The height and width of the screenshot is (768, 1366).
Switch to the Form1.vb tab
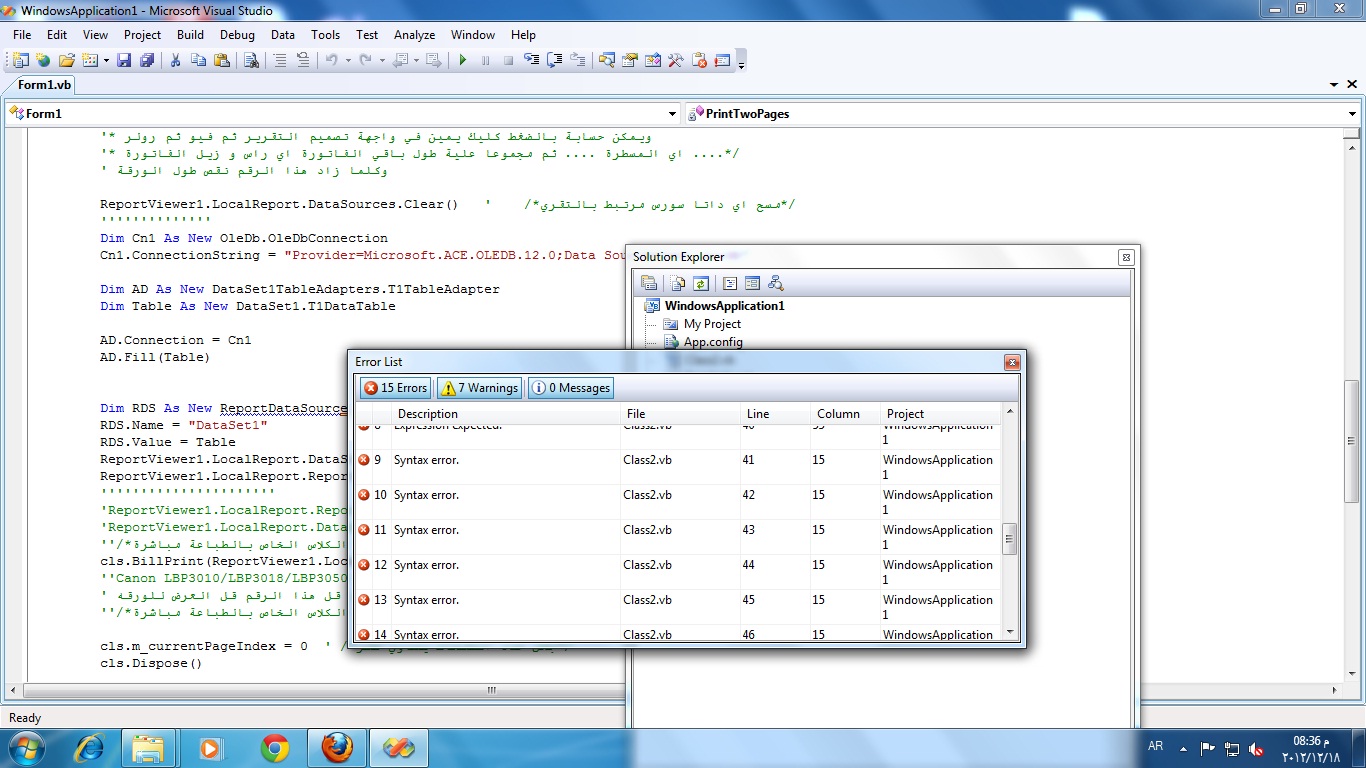[x=45, y=85]
